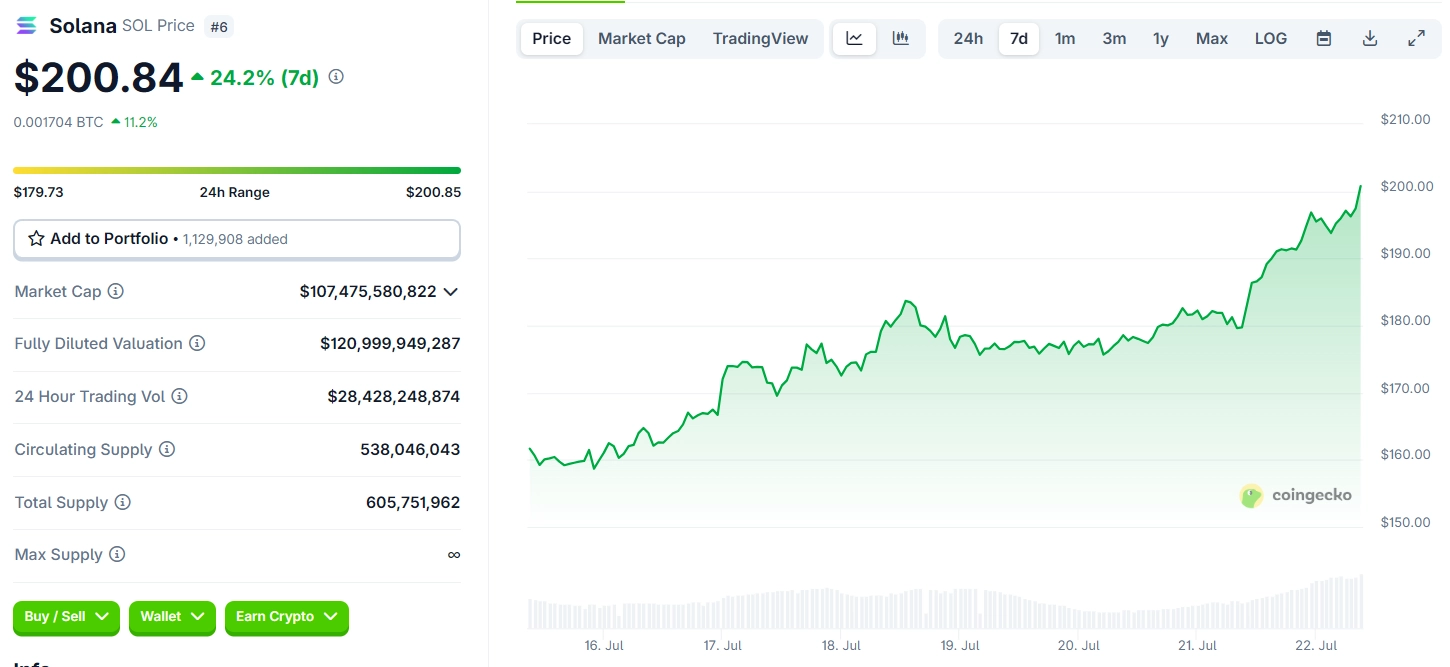
Task: Open Fully Diluted Valuation info icon
Action: (x=197, y=343)
